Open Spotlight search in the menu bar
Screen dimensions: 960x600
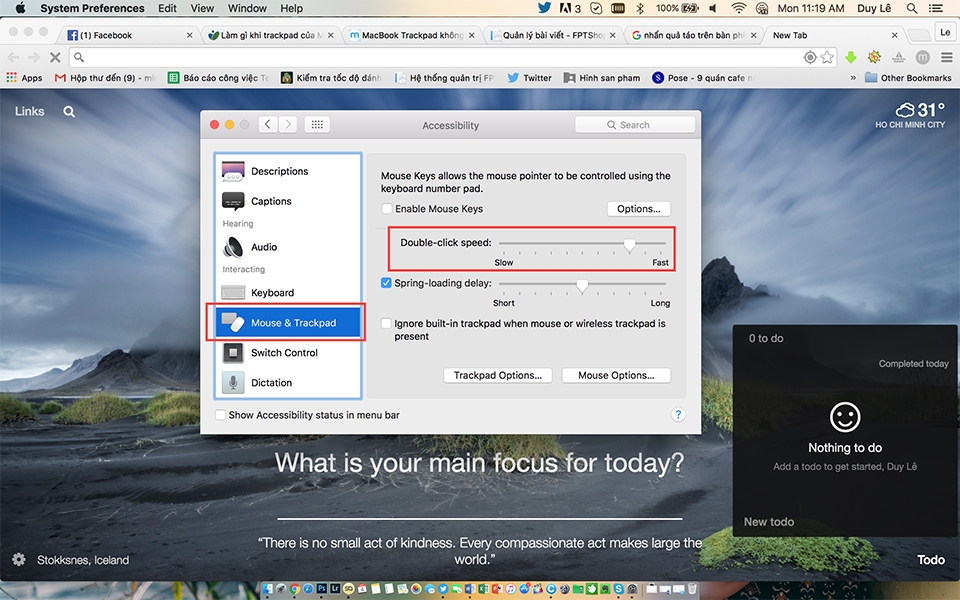(x=912, y=8)
